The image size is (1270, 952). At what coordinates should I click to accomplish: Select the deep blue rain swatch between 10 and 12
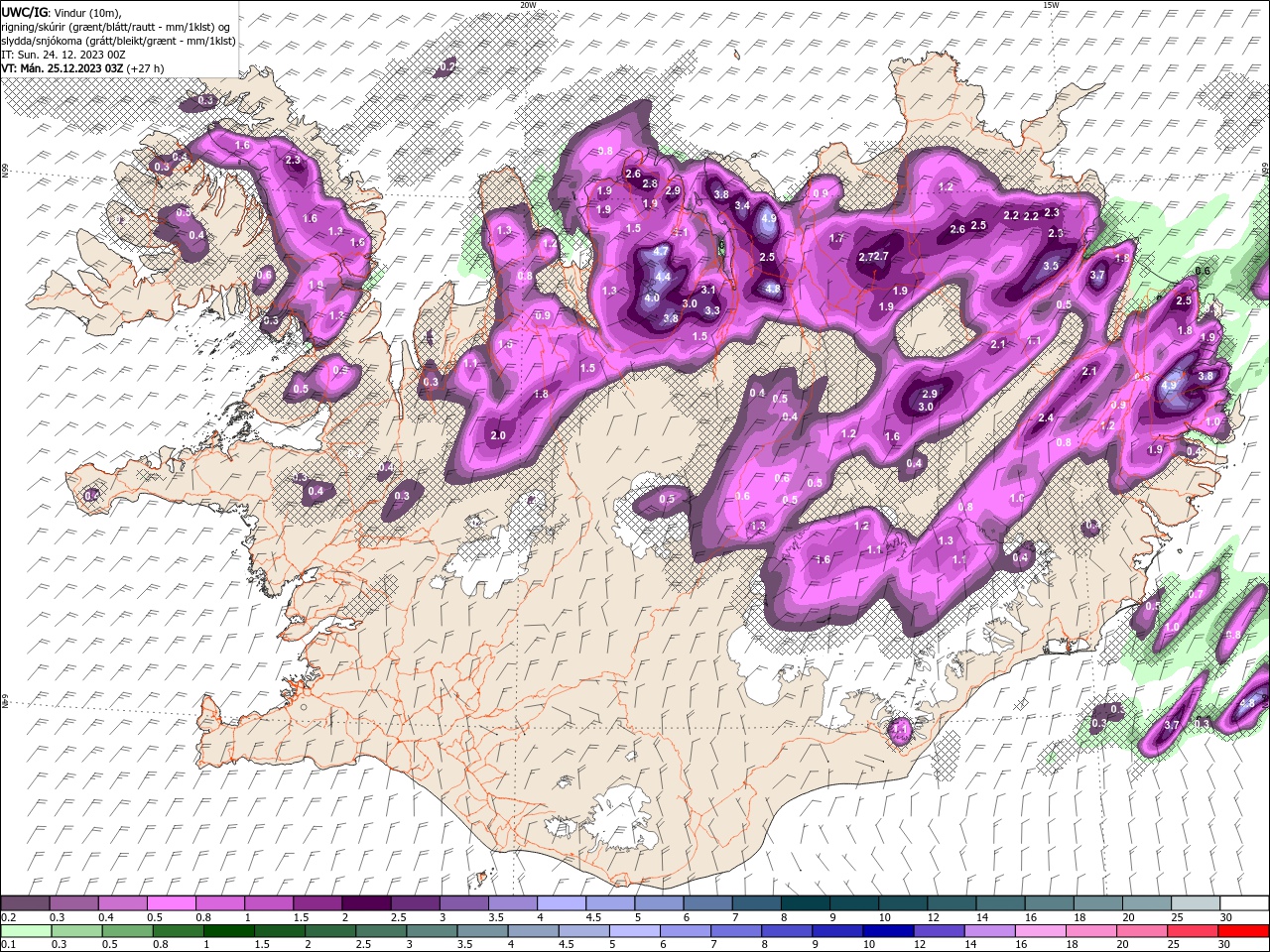(887, 931)
